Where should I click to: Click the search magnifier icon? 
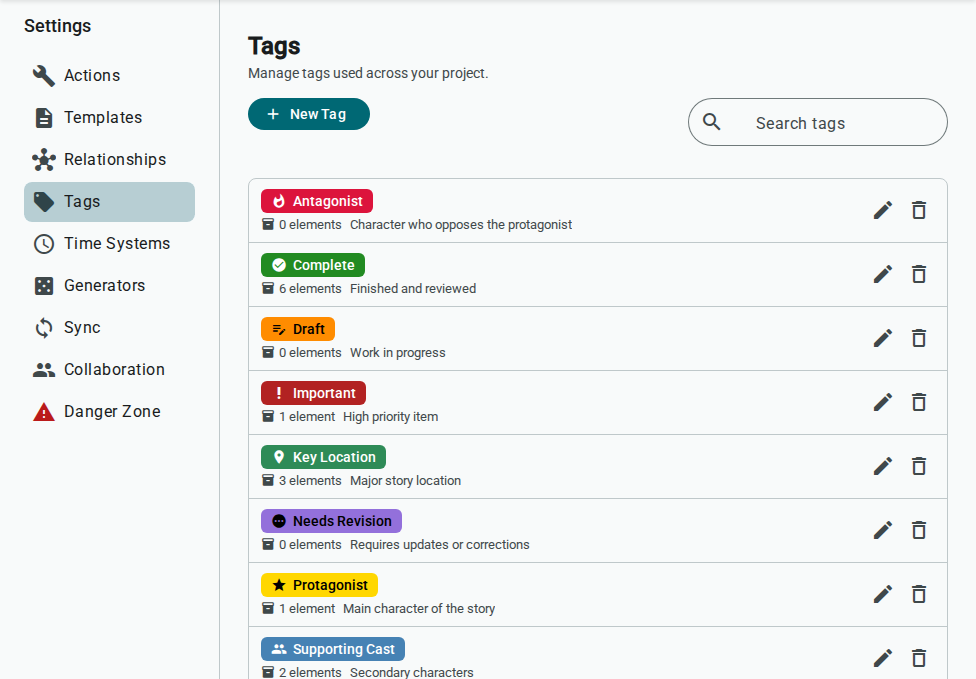coord(711,122)
